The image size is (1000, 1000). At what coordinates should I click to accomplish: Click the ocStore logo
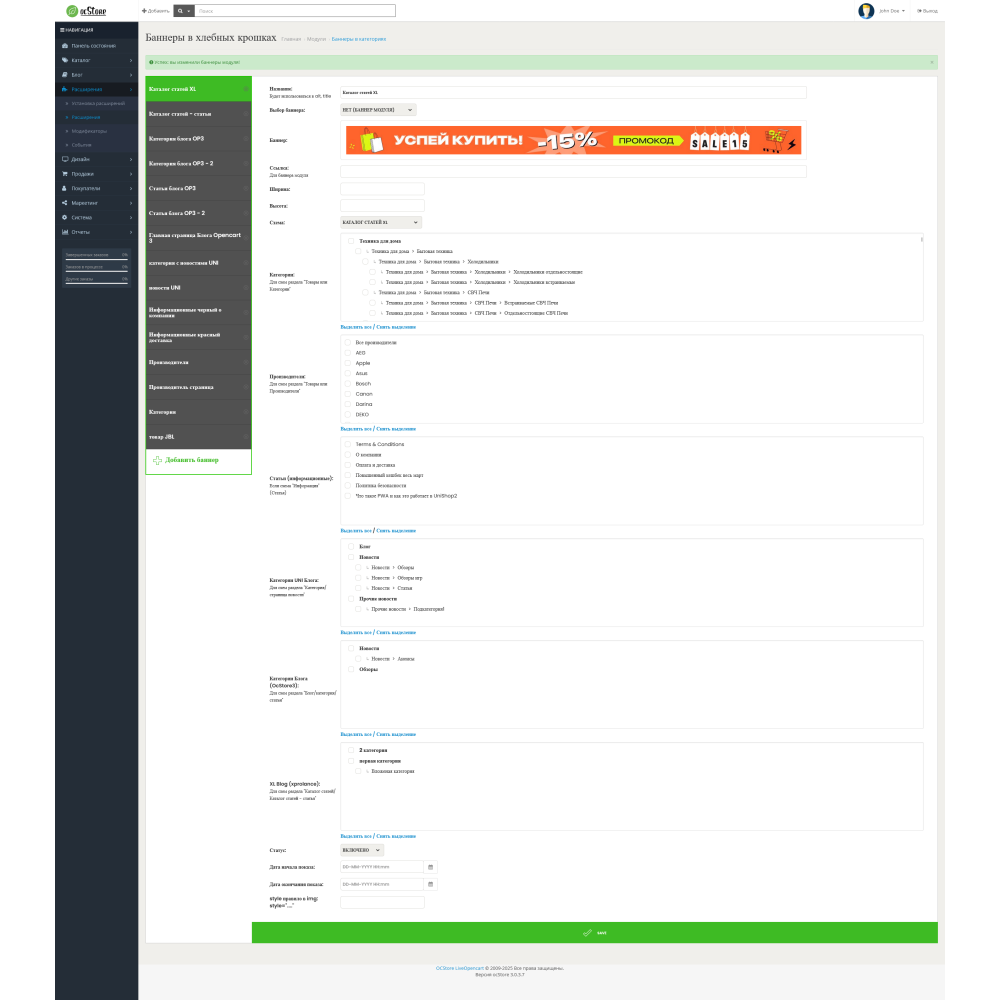[x=86, y=11]
